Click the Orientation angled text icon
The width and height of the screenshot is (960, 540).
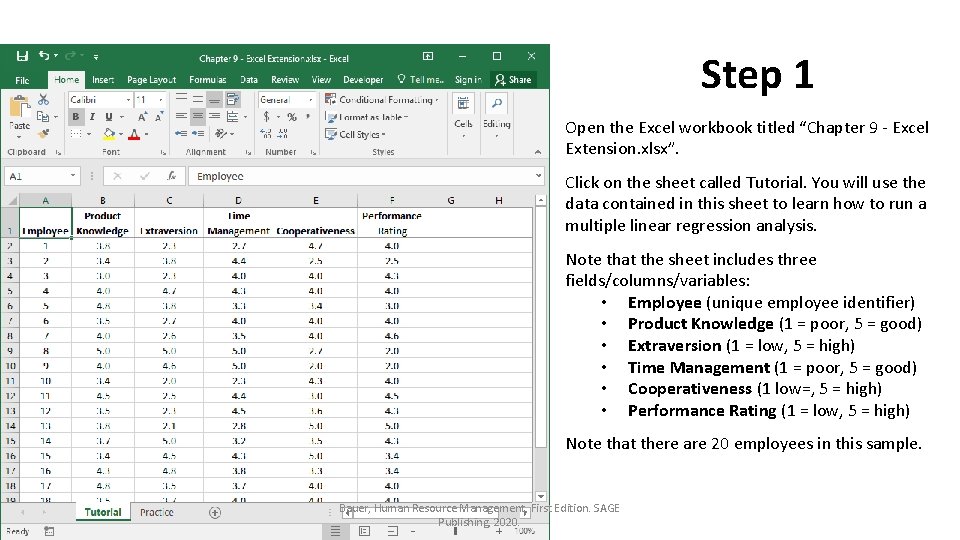(220, 133)
